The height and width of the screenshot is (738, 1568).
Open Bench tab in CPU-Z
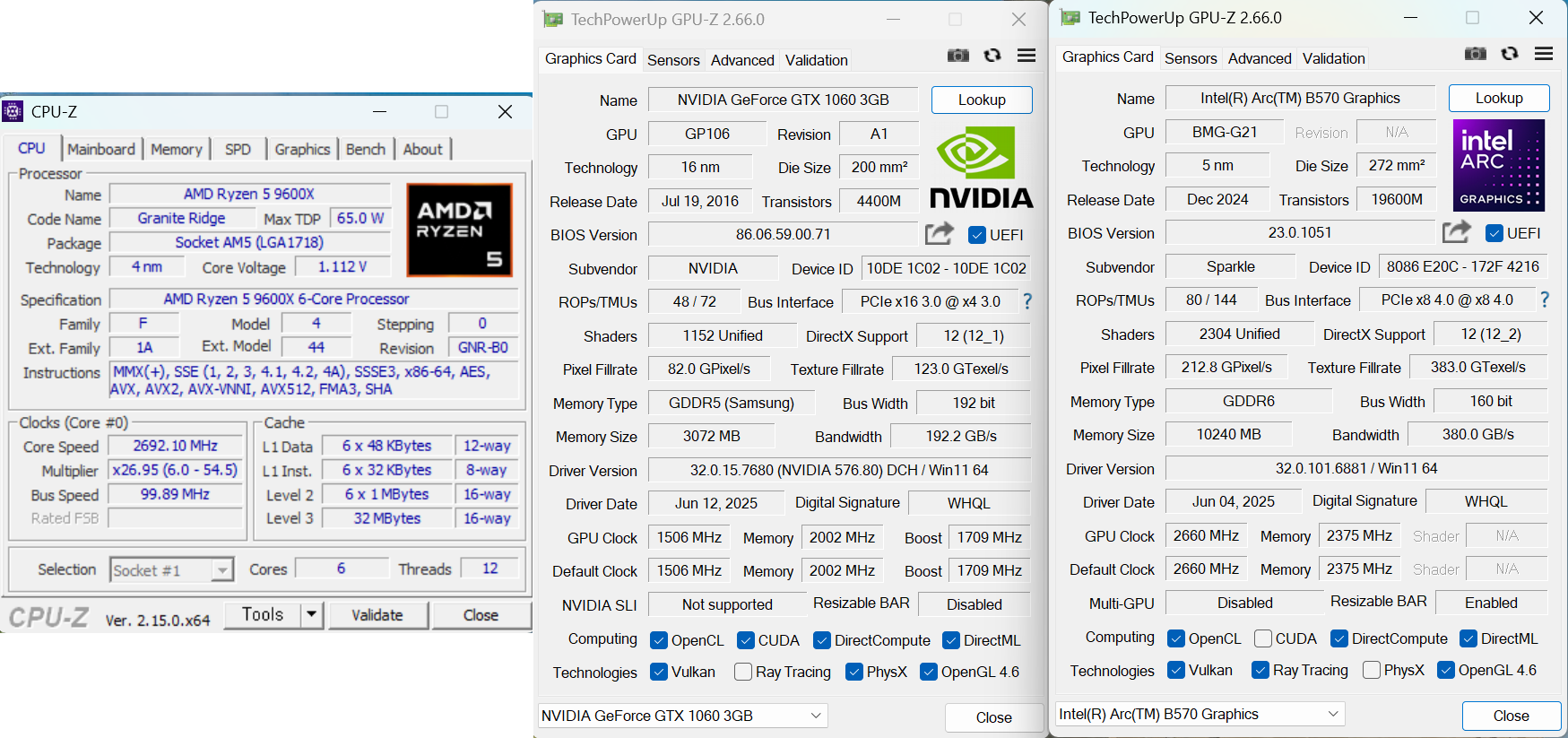tap(366, 149)
